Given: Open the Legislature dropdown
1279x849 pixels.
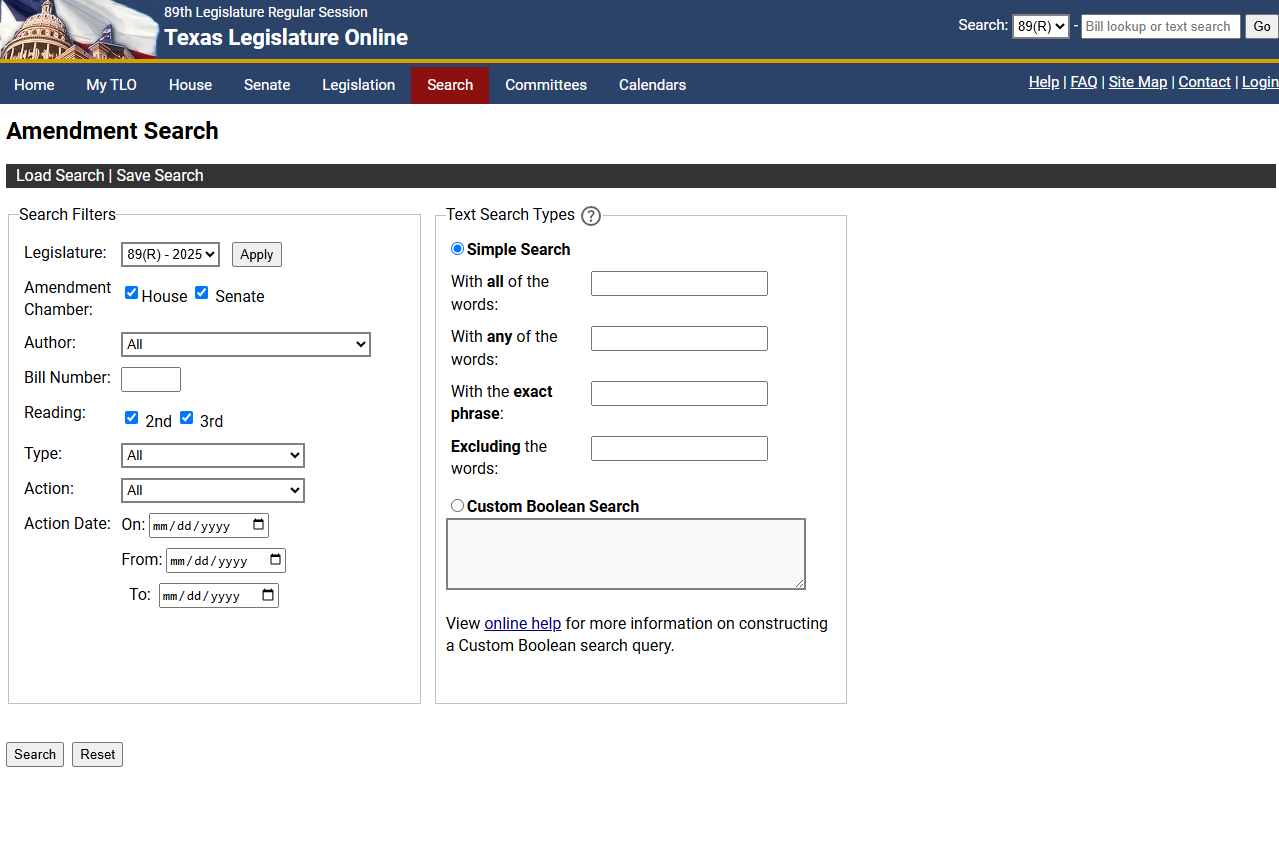Looking at the screenshot, I should [170, 254].
